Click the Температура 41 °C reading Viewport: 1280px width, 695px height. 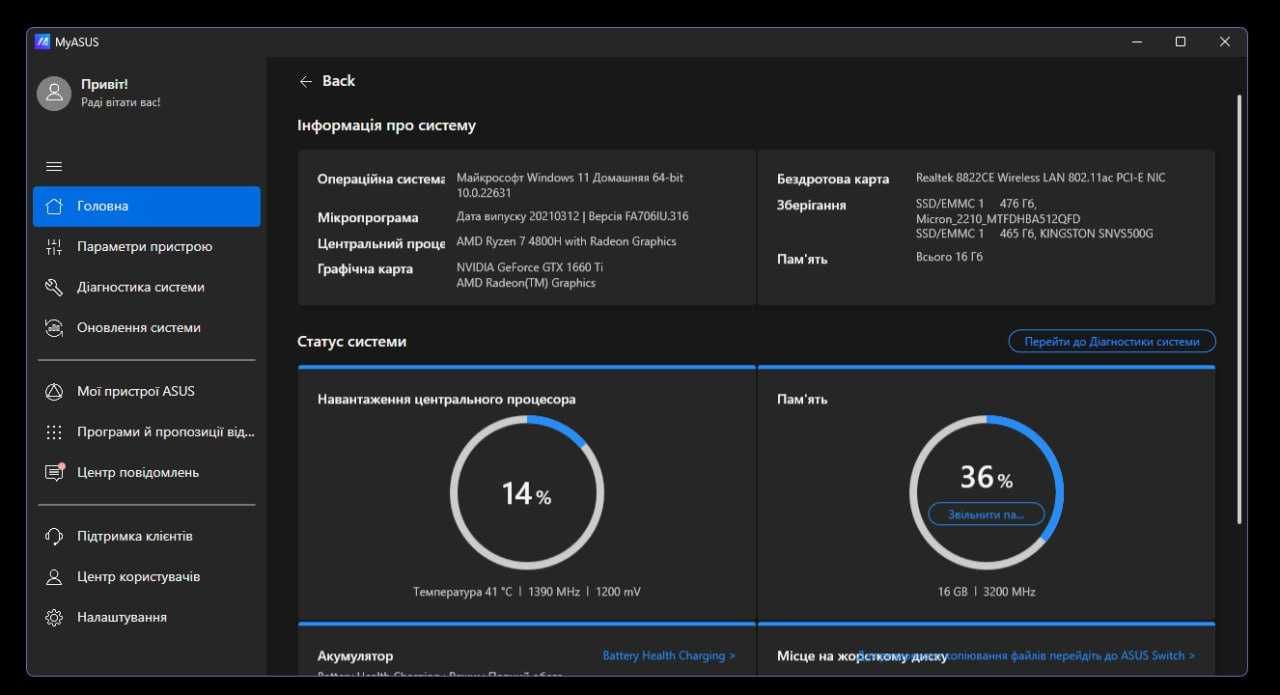click(462, 592)
